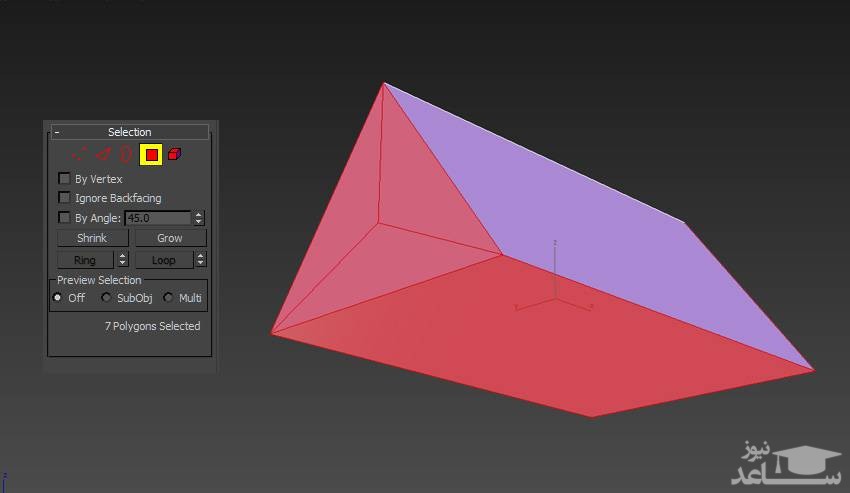The width and height of the screenshot is (850, 493).
Task: Select the Element sub-object level icon
Action: (174, 154)
